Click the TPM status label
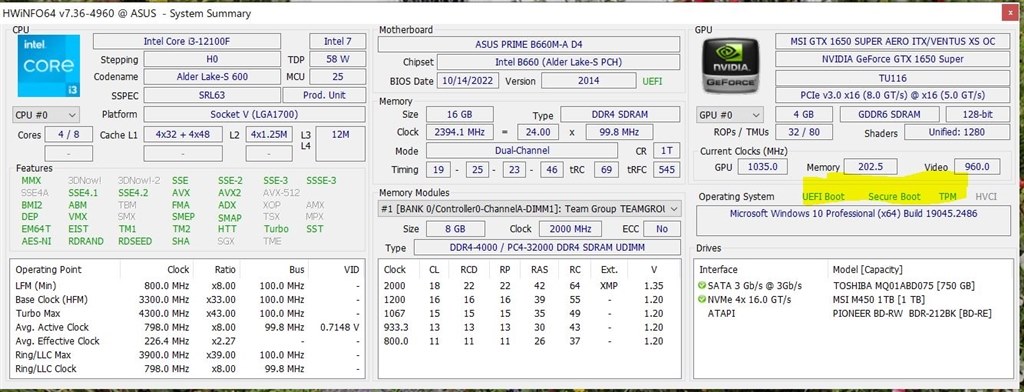 (x=948, y=197)
